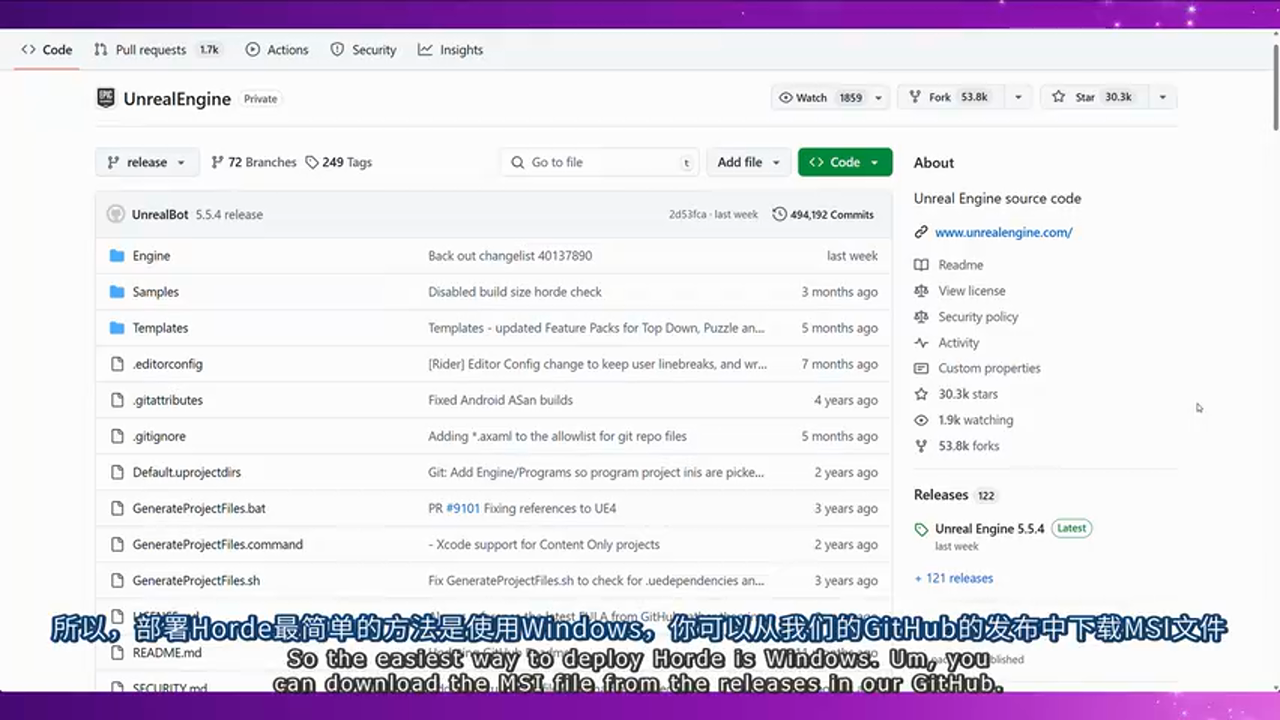Expand the release branch selector dropdown
Image resolution: width=1280 pixels, height=720 pixels.
coord(147,162)
